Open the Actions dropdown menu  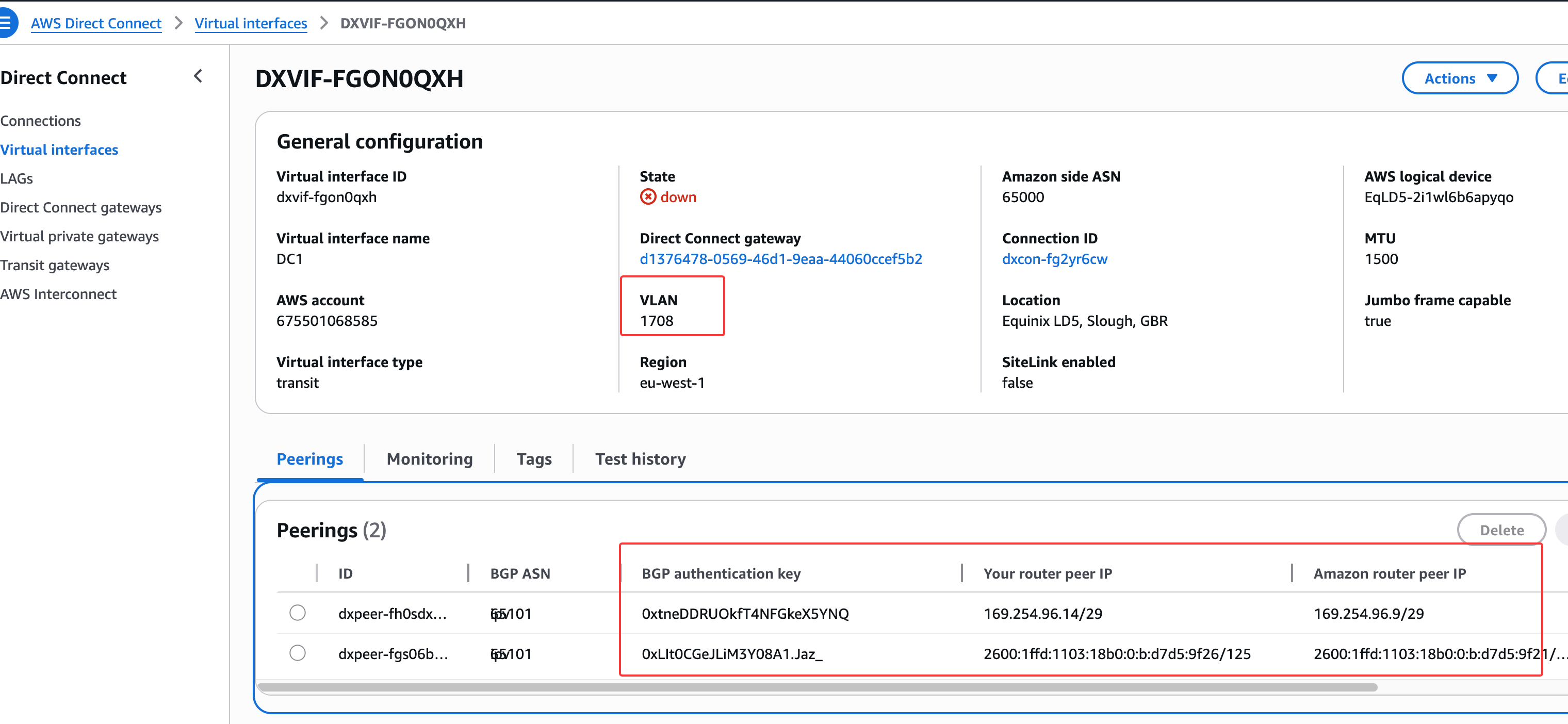(x=1459, y=78)
